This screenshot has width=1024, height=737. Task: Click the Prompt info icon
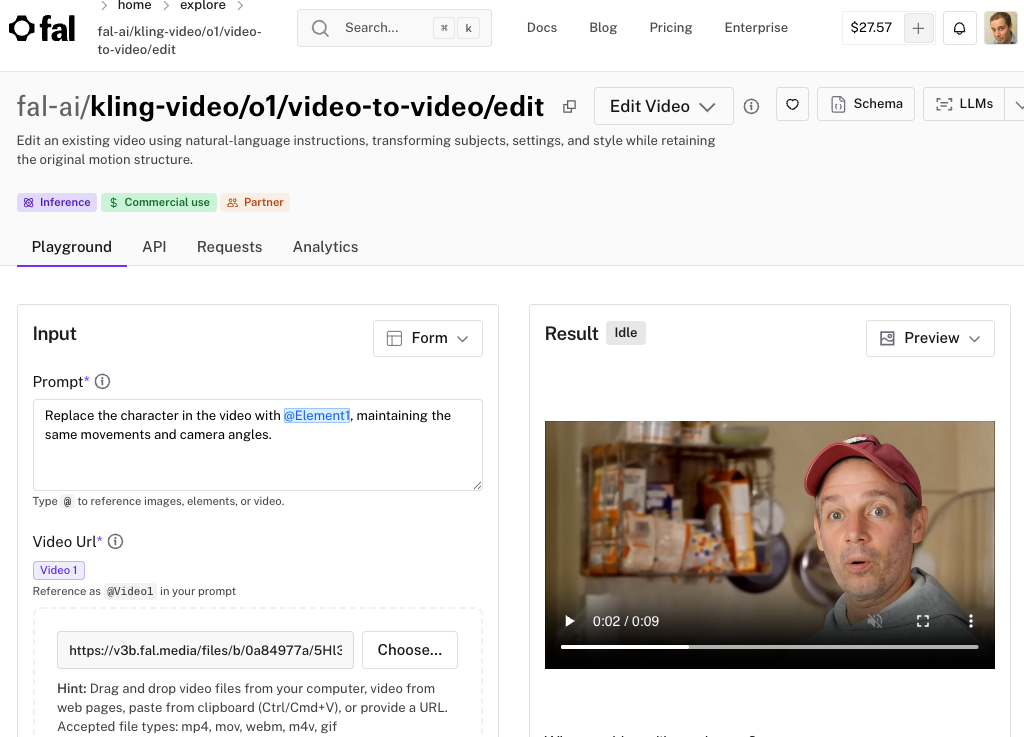(x=102, y=382)
